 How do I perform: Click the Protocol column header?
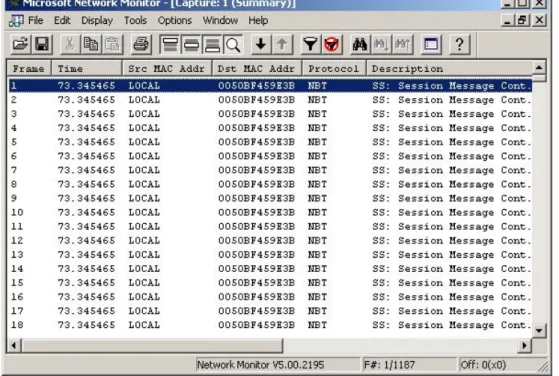pyautogui.click(x=334, y=68)
